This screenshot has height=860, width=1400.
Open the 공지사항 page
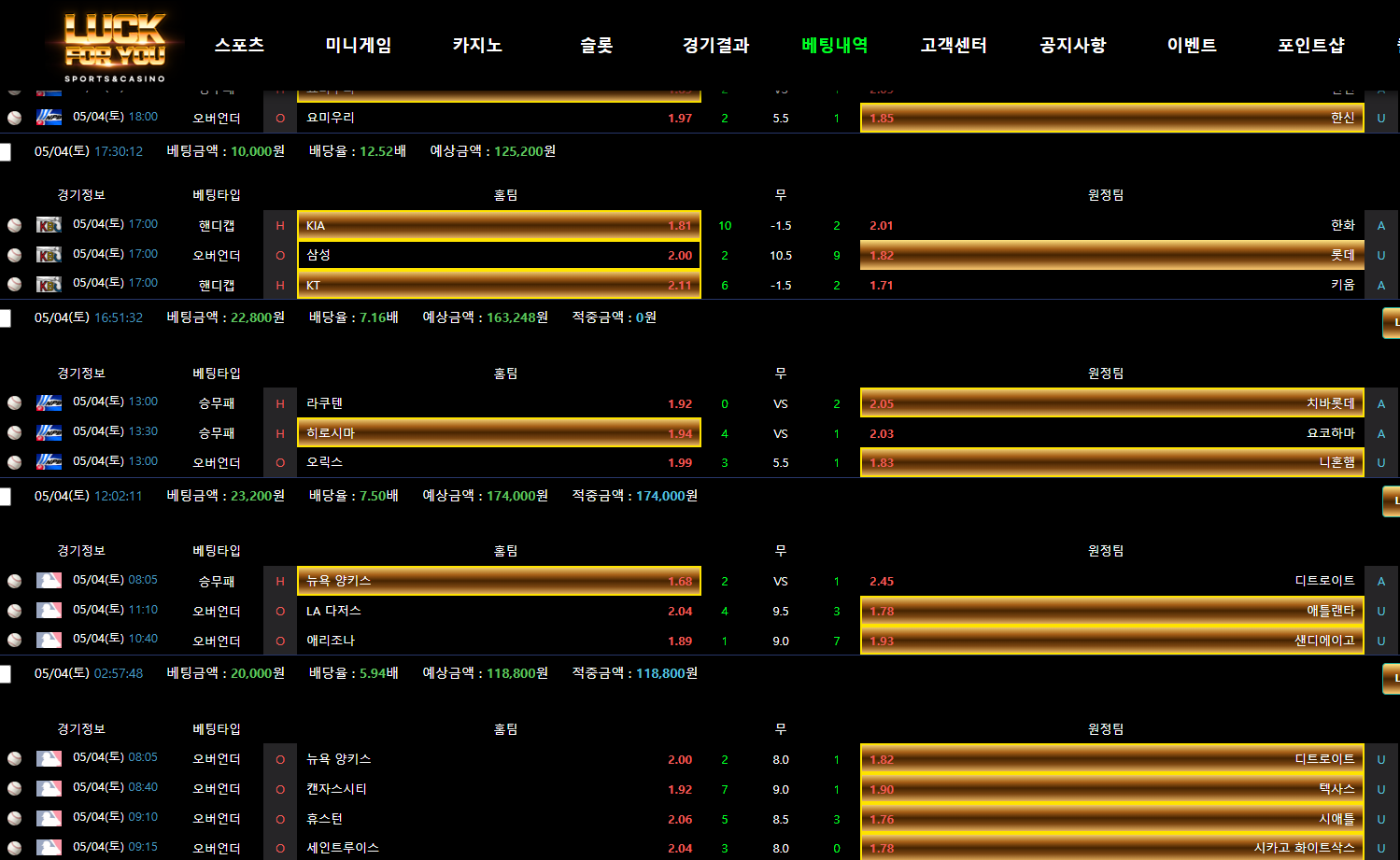pos(1073,45)
